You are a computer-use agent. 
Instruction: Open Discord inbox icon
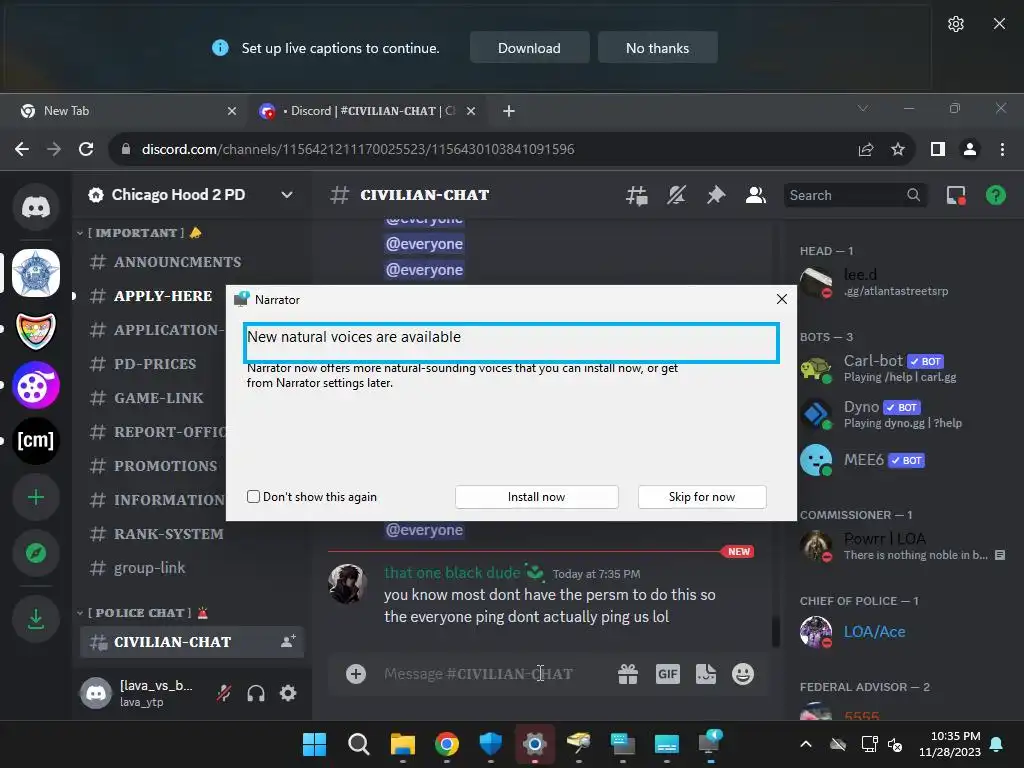956,195
